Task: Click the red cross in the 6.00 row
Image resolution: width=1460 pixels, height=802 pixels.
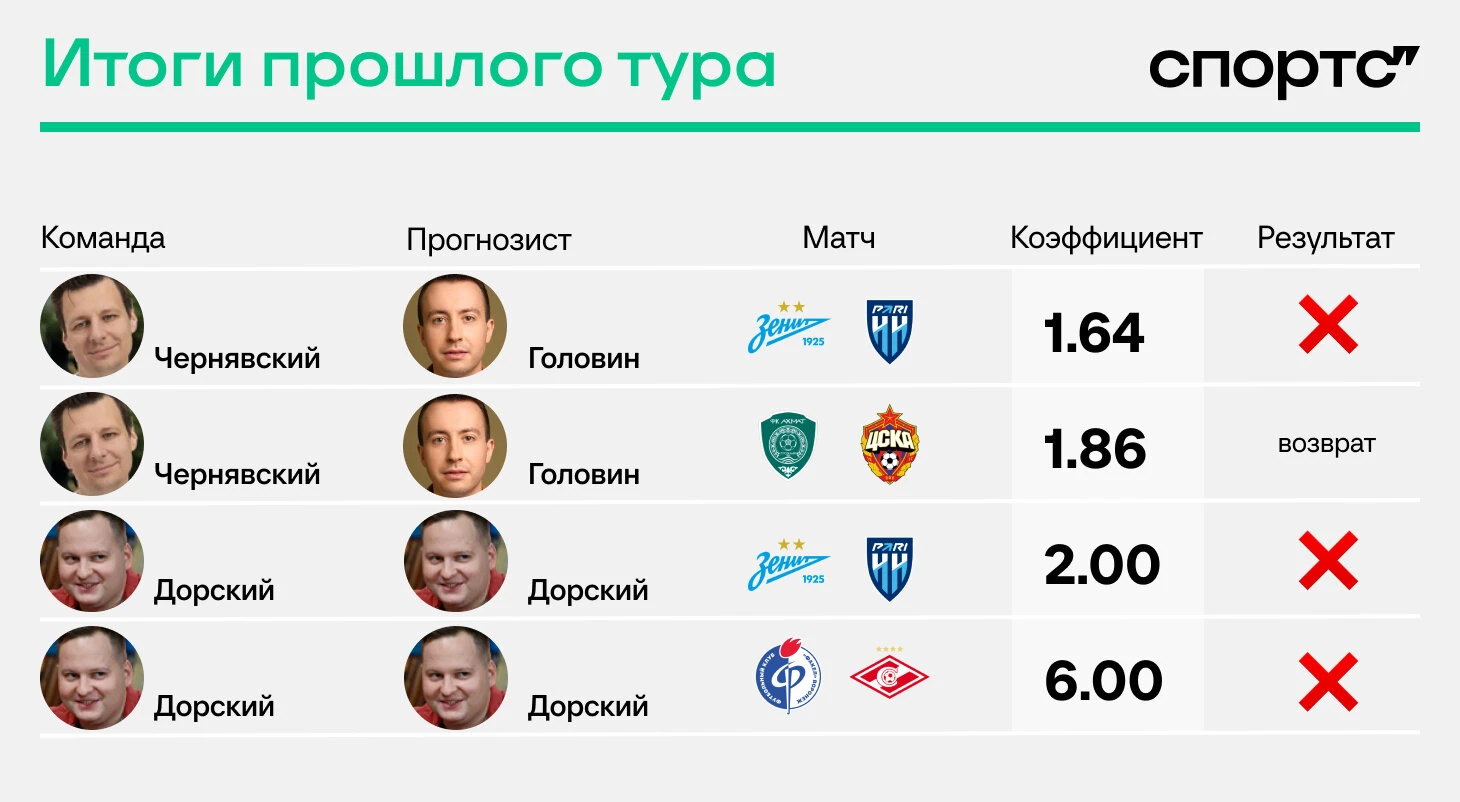Action: (x=1328, y=682)
